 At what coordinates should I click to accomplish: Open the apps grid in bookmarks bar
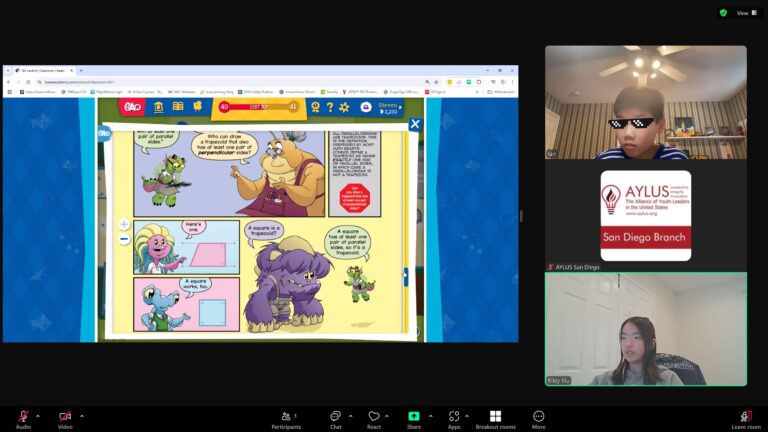tap(9, 92)
